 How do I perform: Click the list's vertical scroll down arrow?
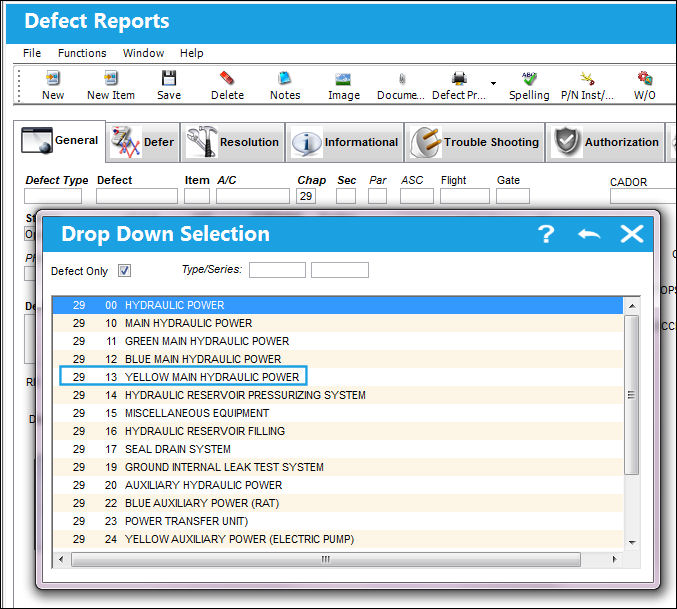(x=632, y=543)
